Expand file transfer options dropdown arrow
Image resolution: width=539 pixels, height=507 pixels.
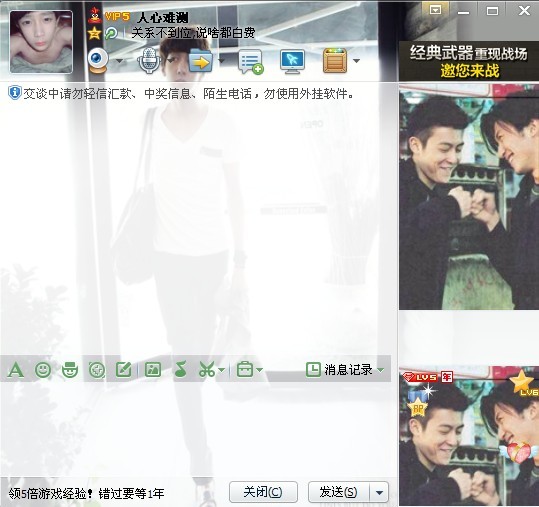221,61
